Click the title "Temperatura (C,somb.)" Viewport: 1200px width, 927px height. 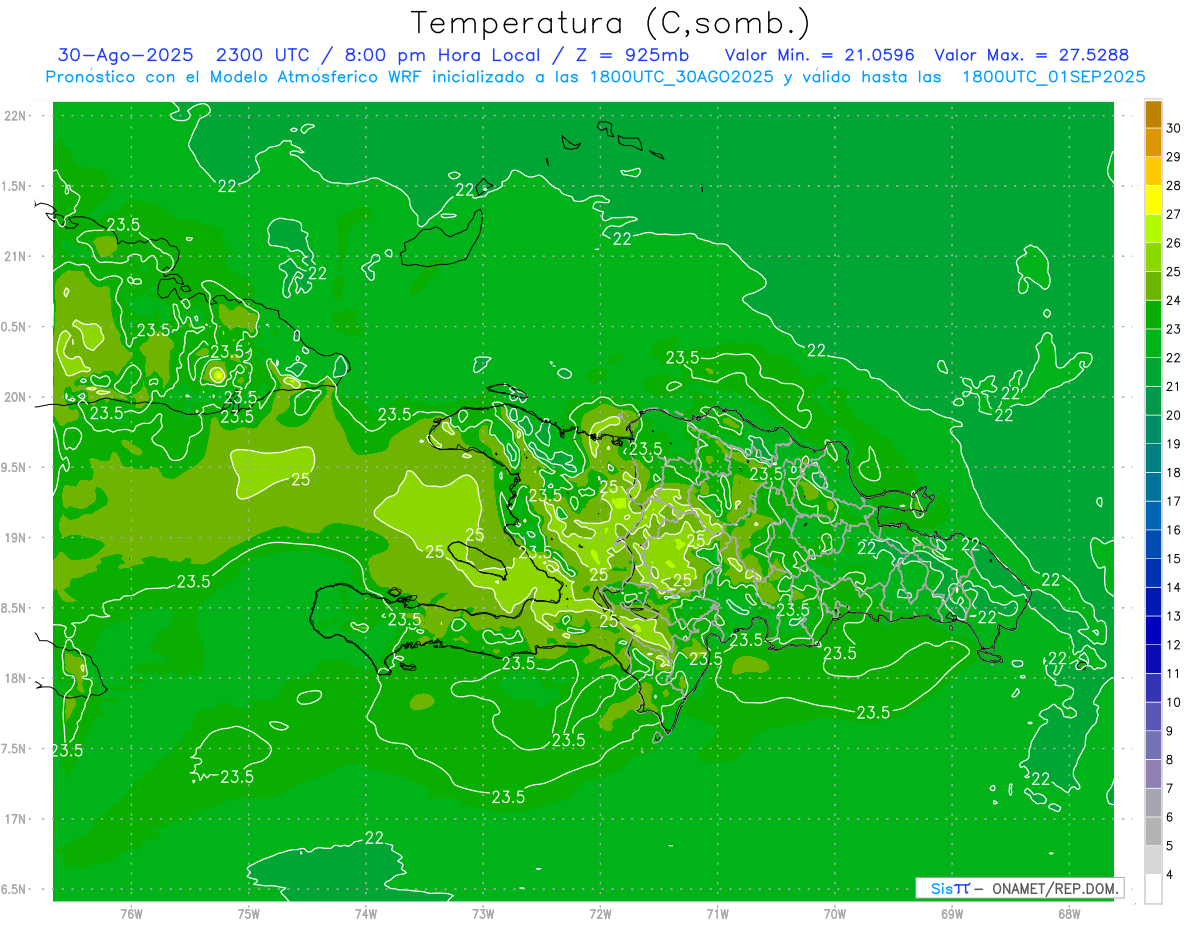pos(611,22)
